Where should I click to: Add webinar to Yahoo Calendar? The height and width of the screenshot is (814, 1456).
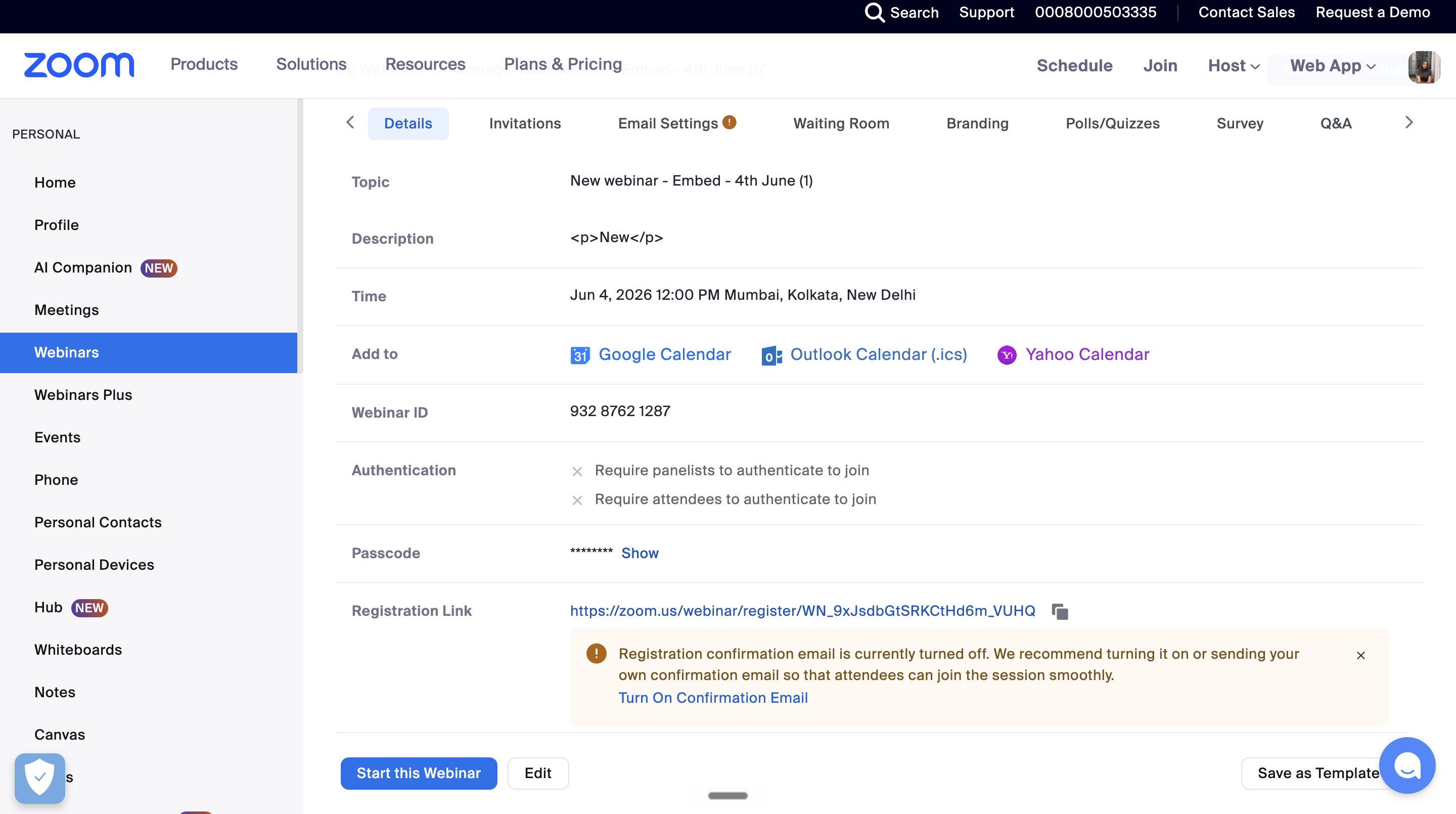(1087, 354)
